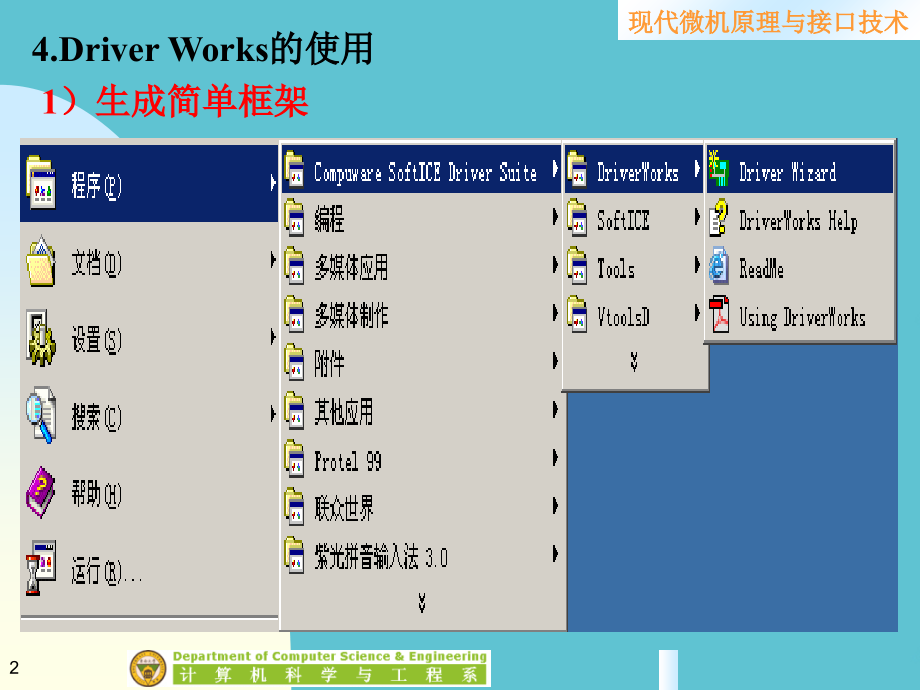
Task: Click the ReadMe Internet Explorer icon
Action: pos(719,266)
